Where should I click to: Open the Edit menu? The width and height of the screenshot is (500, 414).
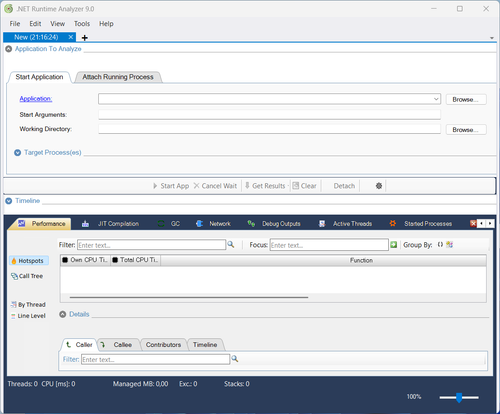[x=35, y=24]
